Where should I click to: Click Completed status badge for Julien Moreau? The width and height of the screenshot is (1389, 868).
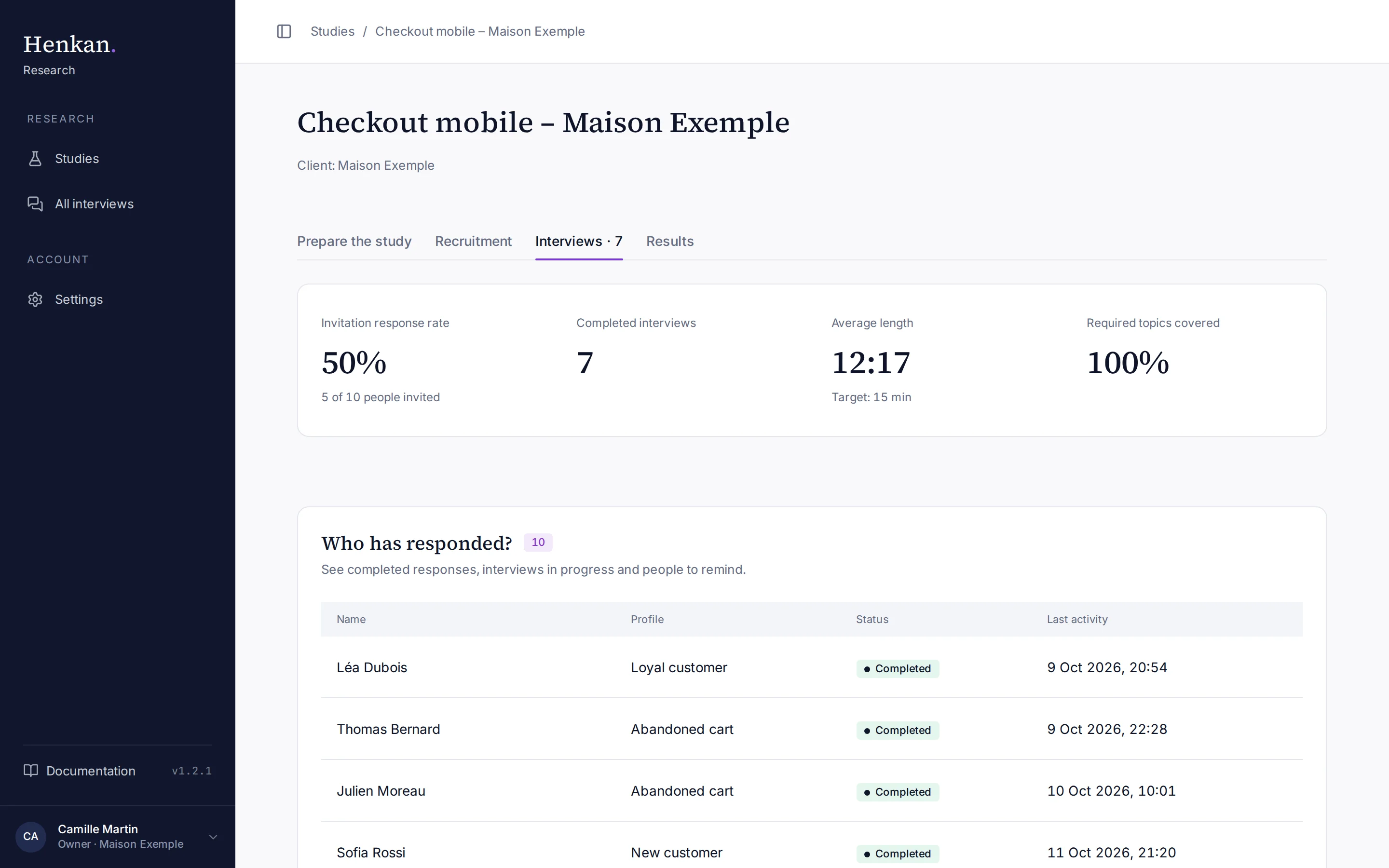[x=898, y=792]
